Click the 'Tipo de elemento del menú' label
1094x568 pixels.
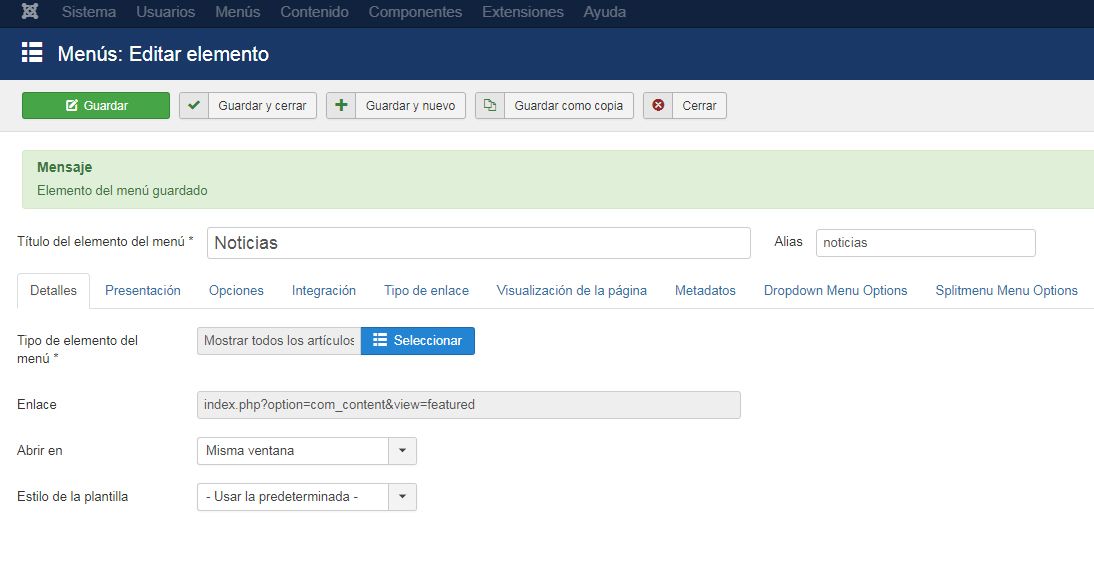click(77, 349)
